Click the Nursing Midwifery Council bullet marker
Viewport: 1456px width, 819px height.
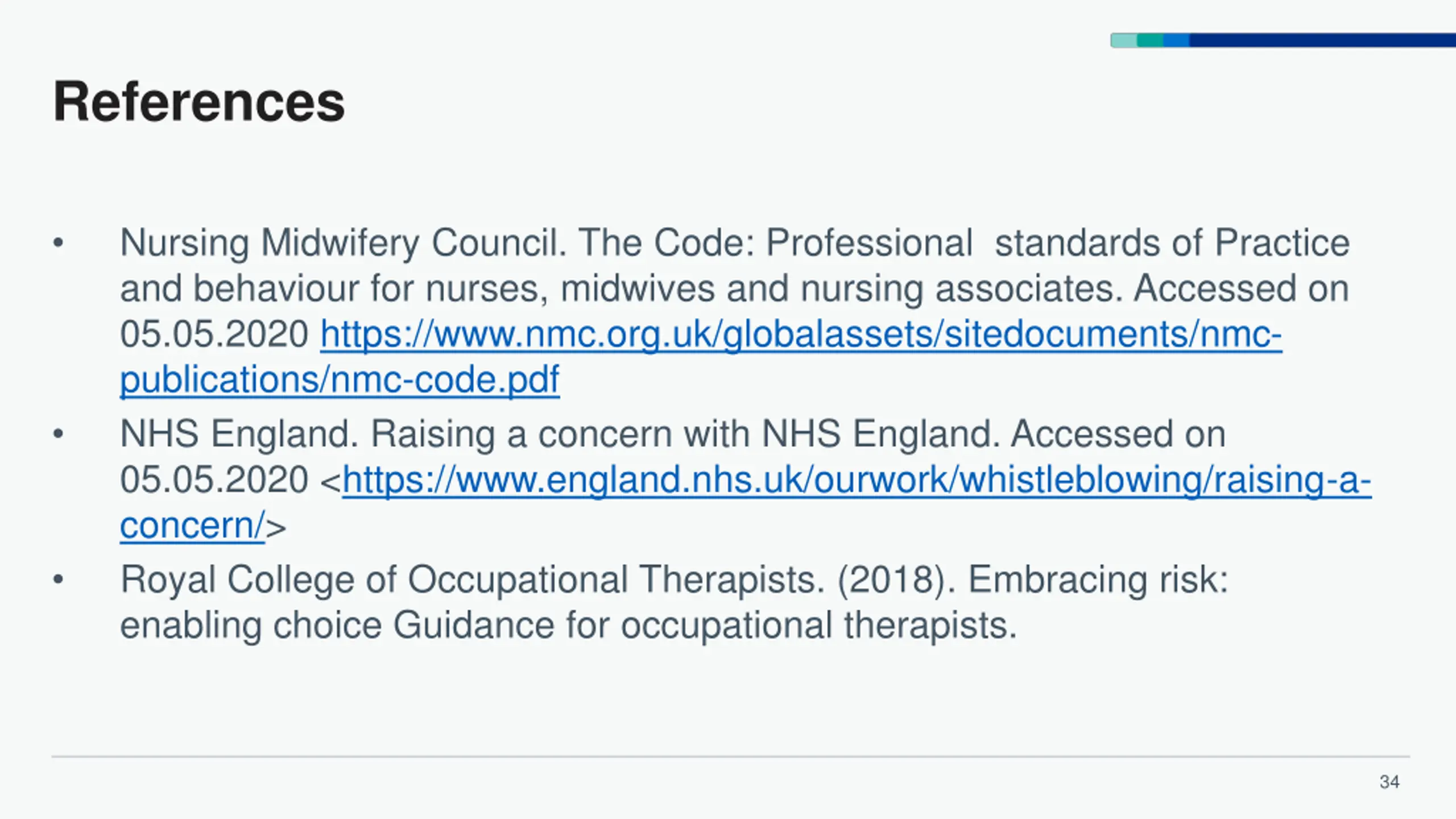[x=58, y=243]
